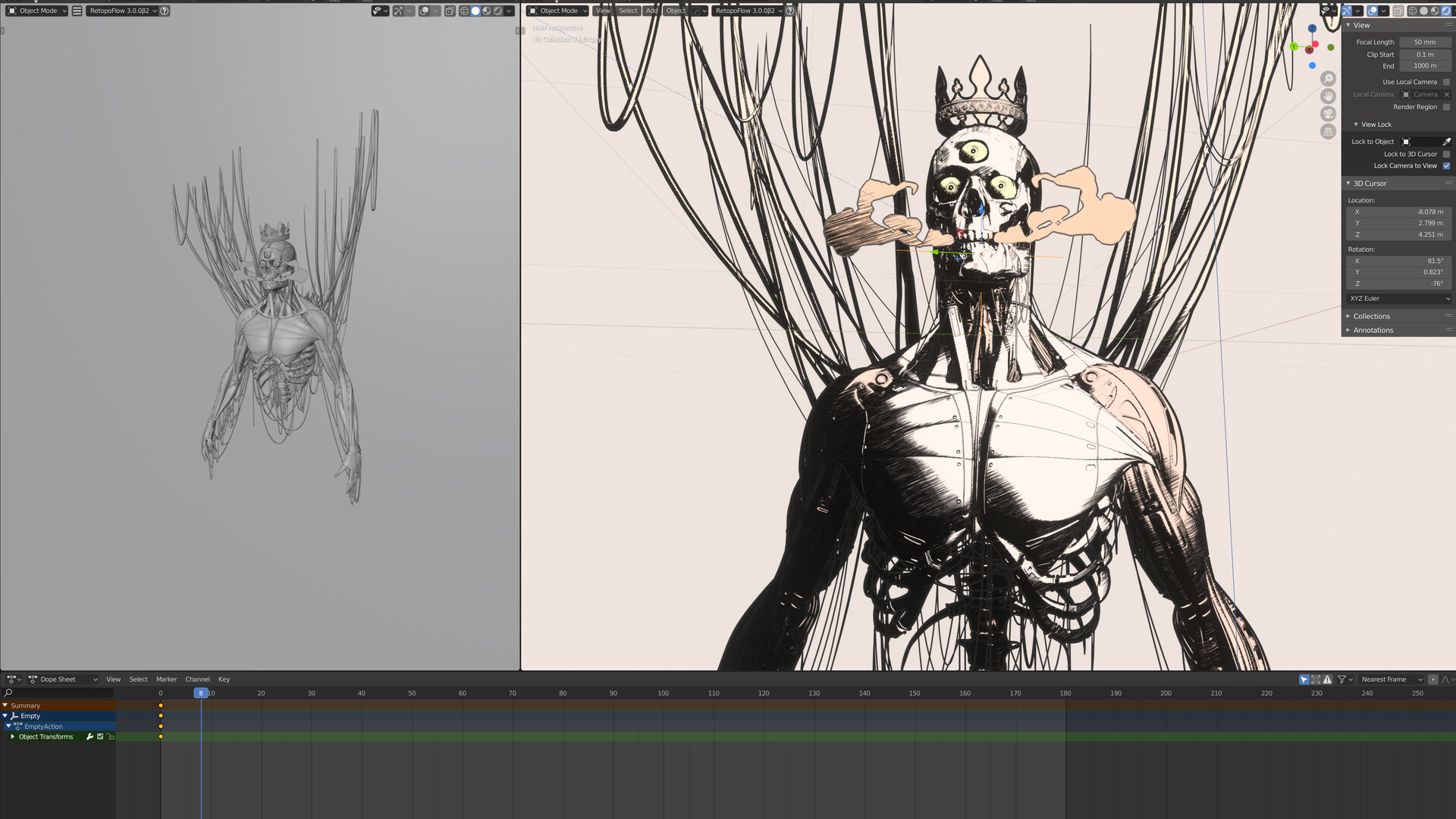Image resolution: width=1456 pixels, height=819 pixels.
Task: Open the Marker menu in the Dope Sheet
Action: click(x=166, y=679)
